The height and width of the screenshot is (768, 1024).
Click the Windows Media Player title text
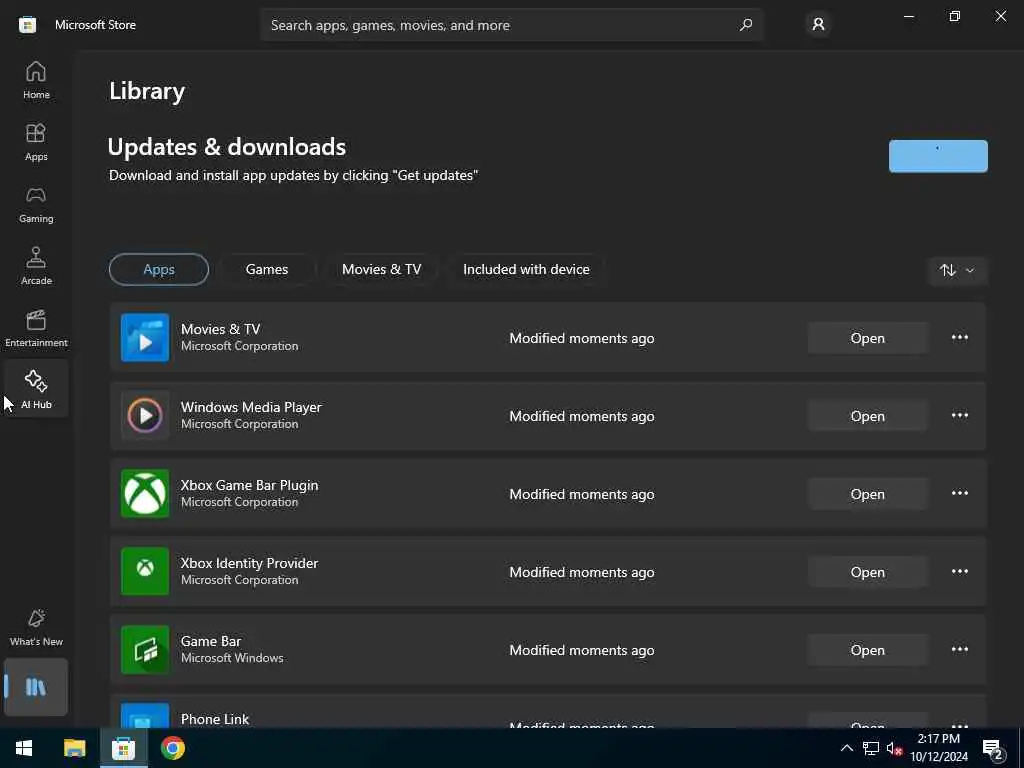point(251,407)
